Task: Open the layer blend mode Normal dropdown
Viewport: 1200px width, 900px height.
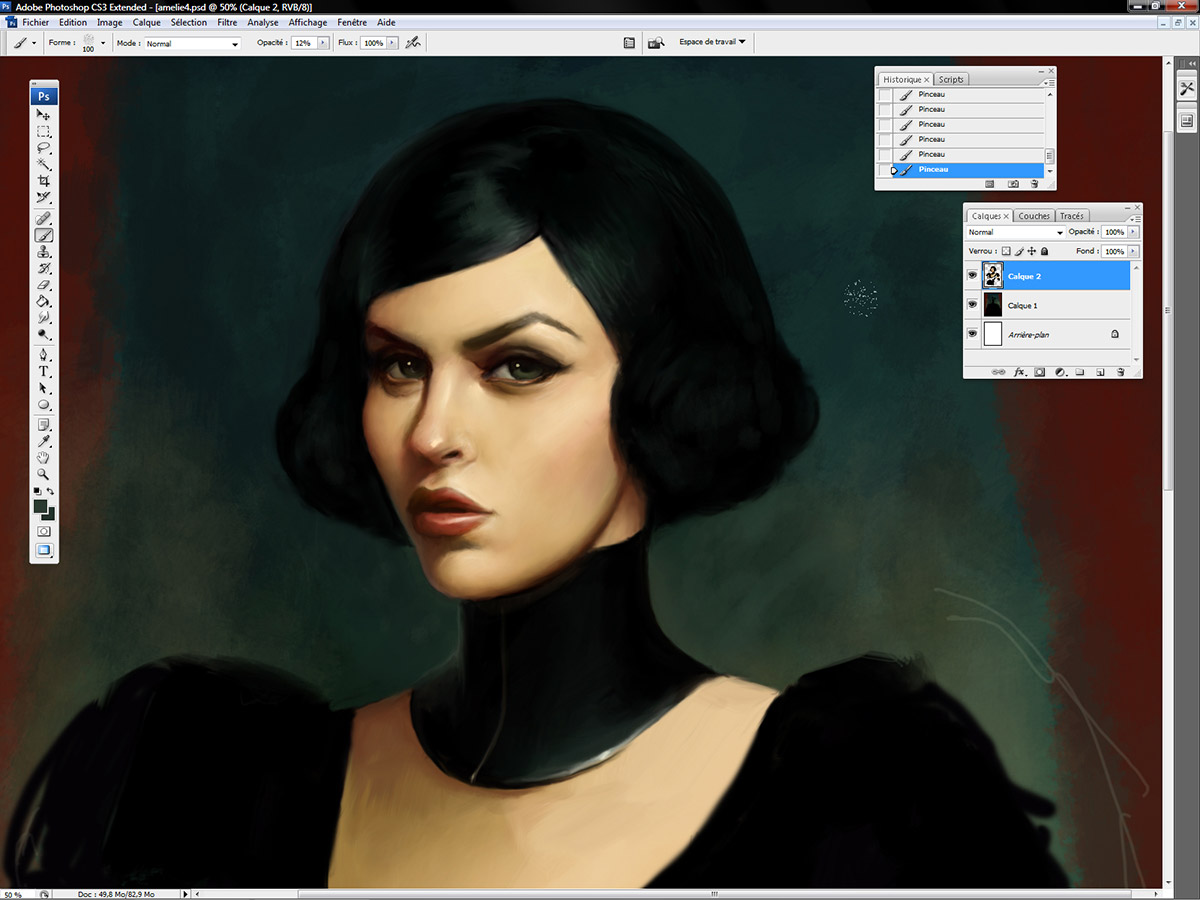Action: [1014, 232]
